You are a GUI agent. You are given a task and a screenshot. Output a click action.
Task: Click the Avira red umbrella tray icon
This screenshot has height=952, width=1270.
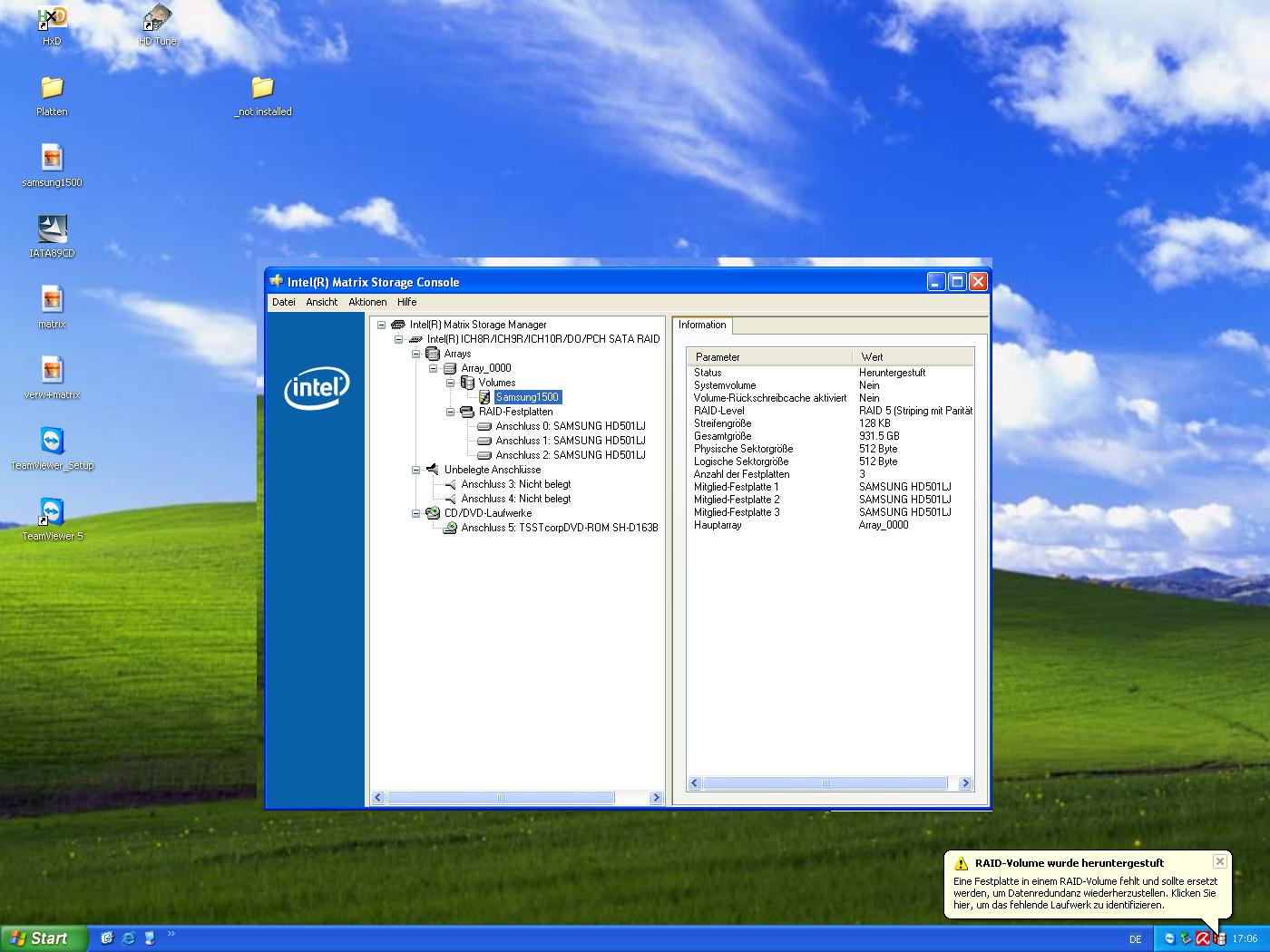(1203, 939)
